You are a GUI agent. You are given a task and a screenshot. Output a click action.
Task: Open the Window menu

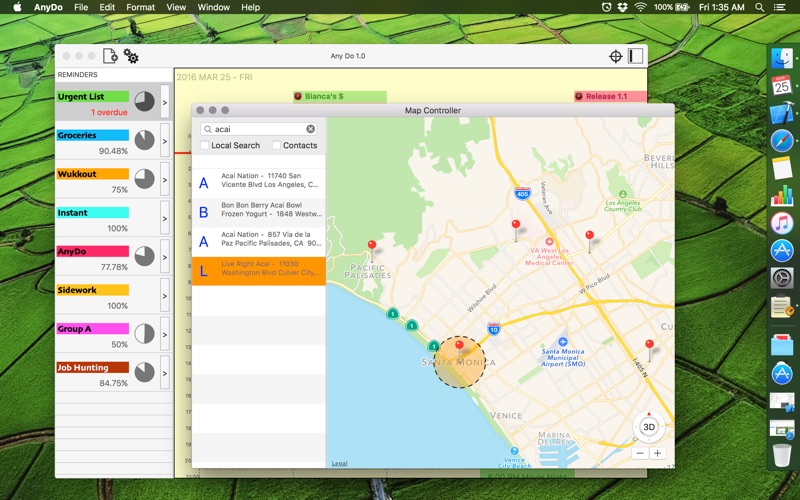(213, 7)
